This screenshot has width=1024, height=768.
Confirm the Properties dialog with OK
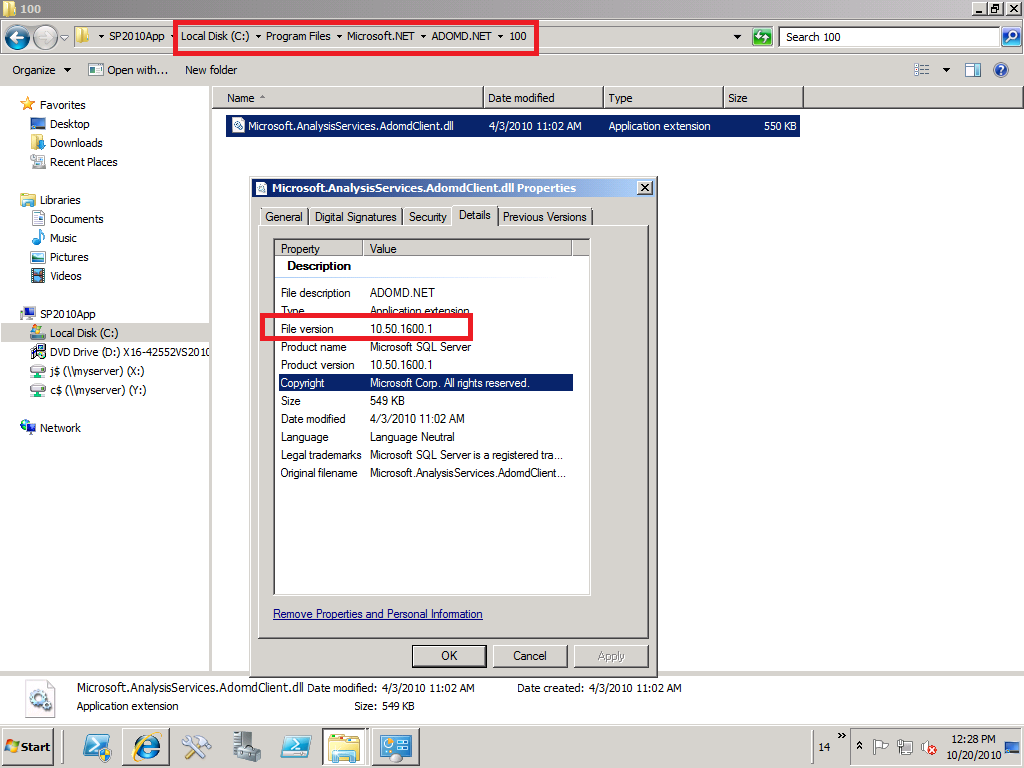click(x=449, y=656)
